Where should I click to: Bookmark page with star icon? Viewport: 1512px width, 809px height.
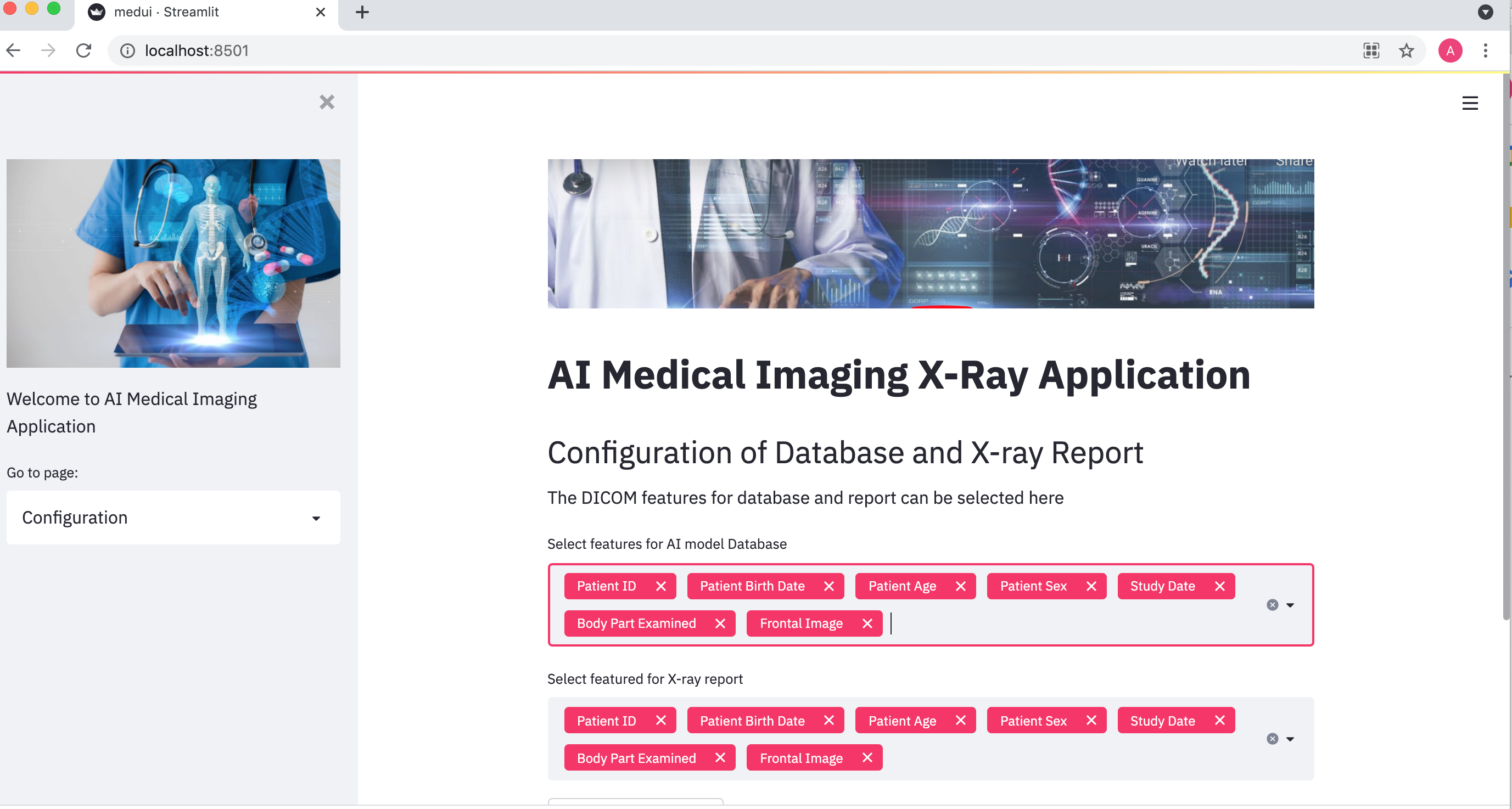click(1405, 50)
